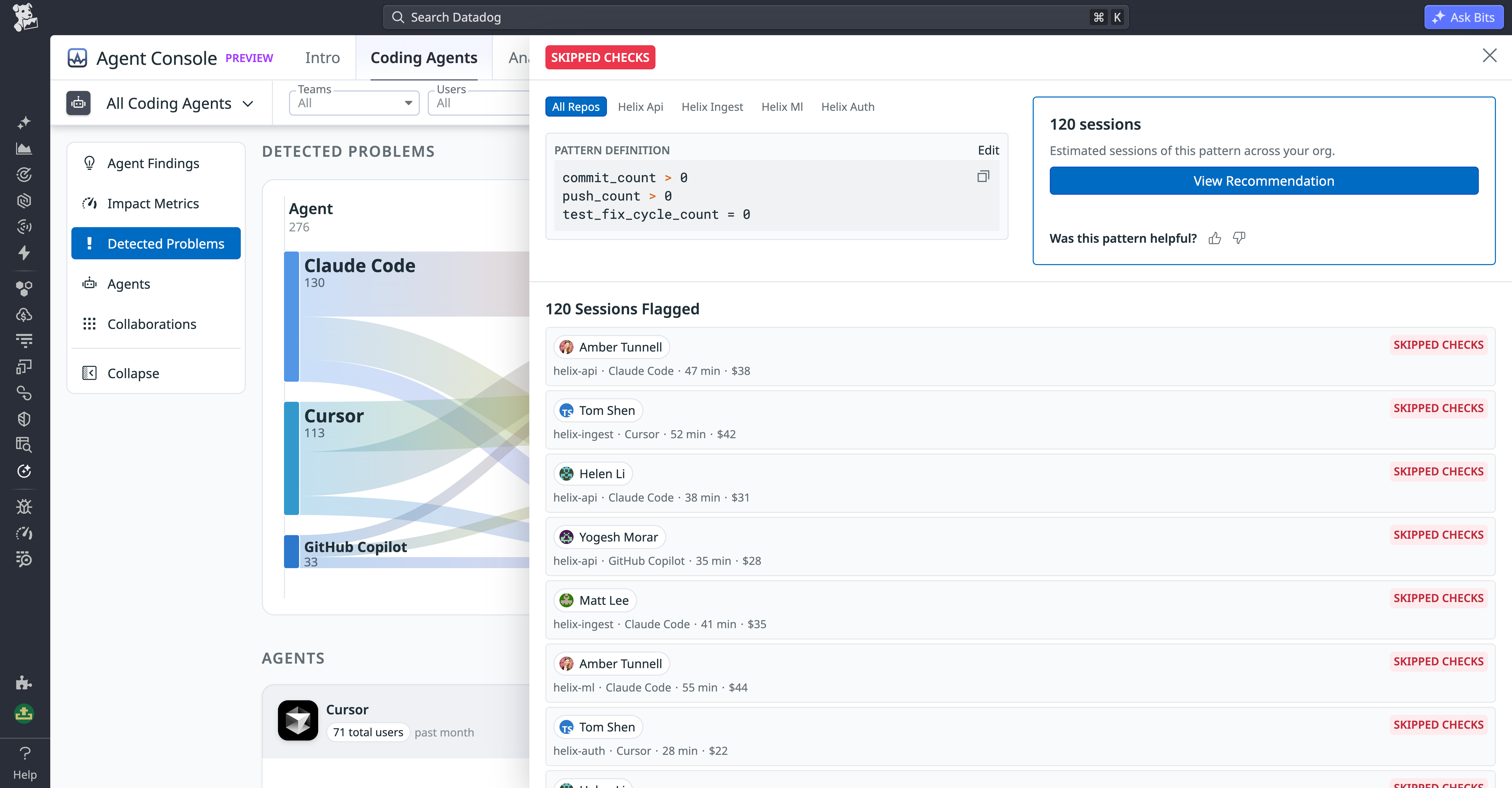Select Detected Problems menu item
This screenshot has height=788, width=1512.
pos(156,243)
